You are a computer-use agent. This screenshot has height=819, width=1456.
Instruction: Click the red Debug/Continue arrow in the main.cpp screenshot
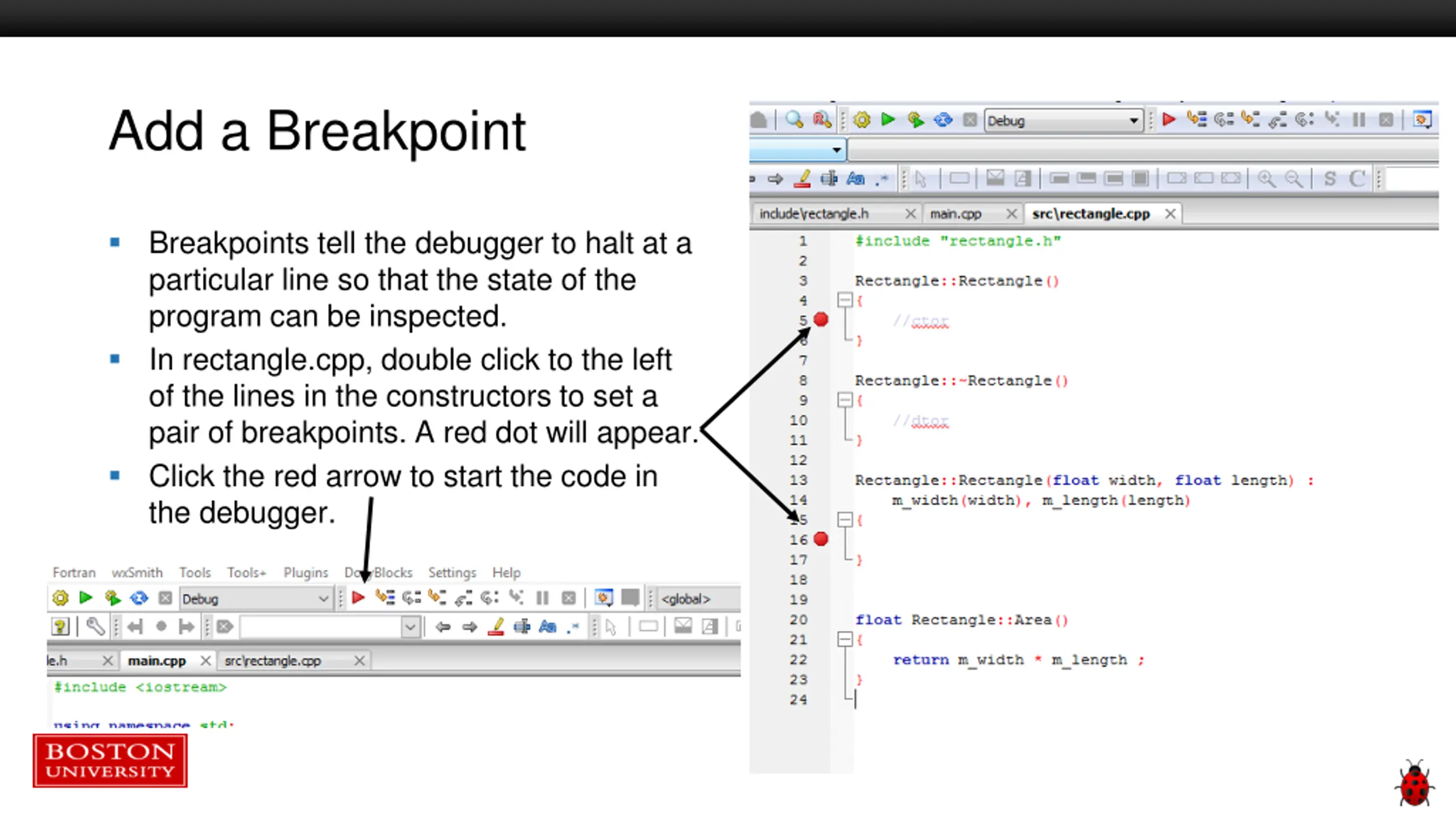coord(358,598)
